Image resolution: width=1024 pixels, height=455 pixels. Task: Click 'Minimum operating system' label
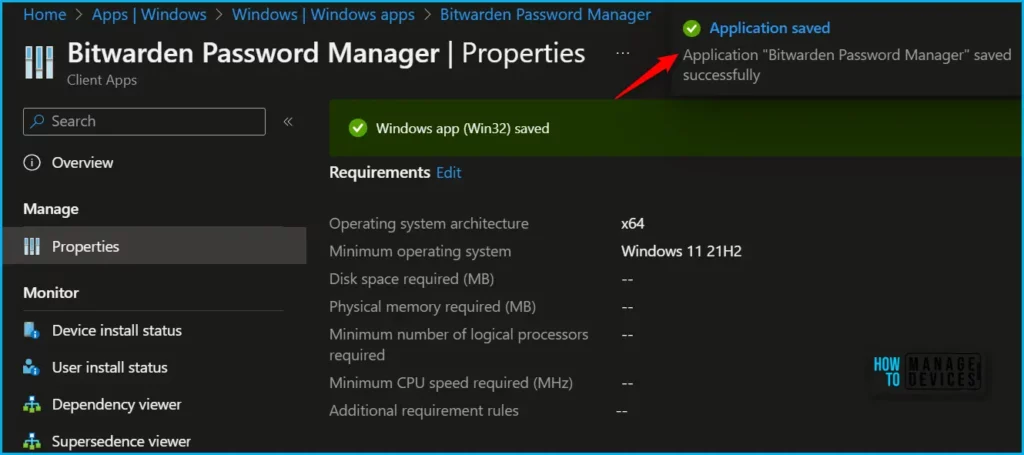click(x=420, y=251)
